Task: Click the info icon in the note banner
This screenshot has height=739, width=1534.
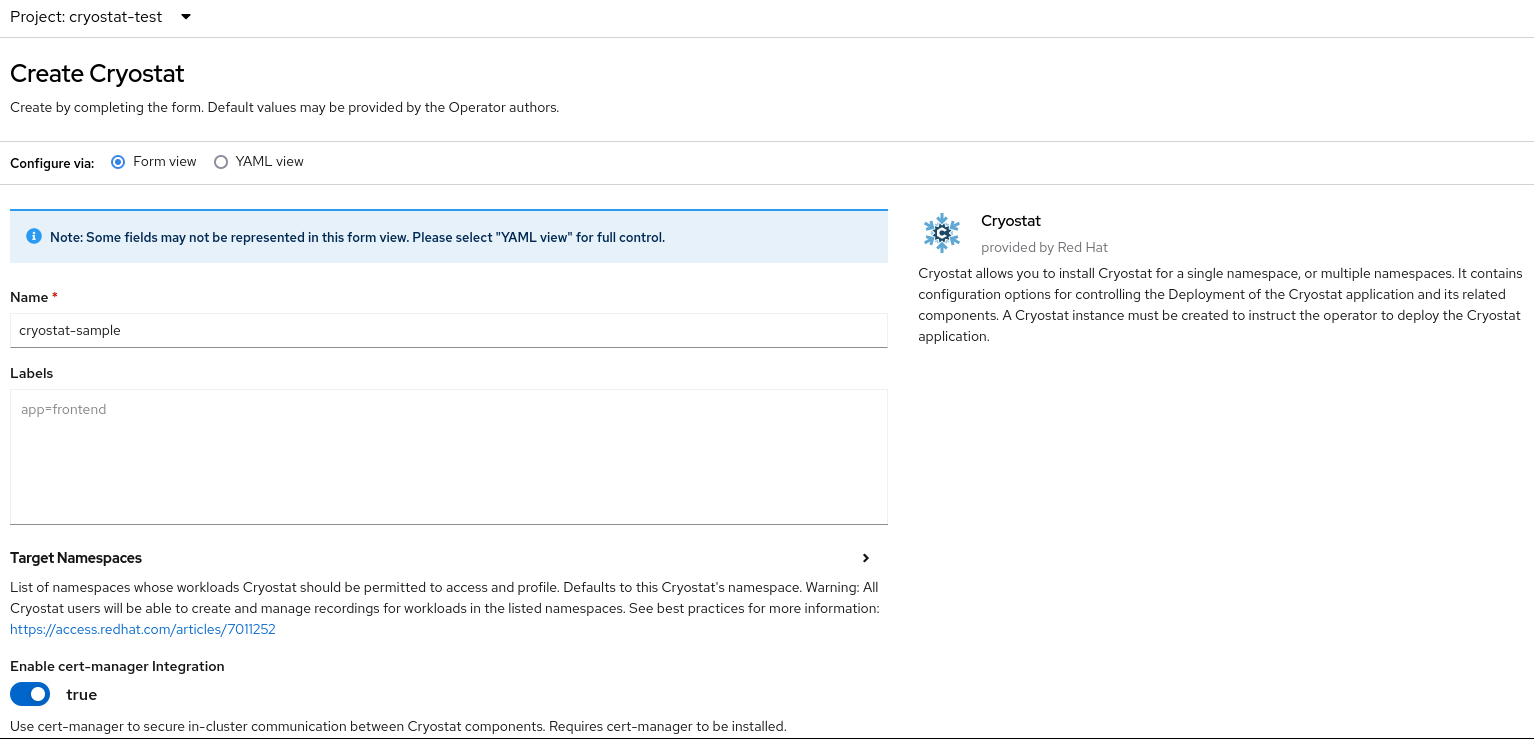Action: coord(34,237)
